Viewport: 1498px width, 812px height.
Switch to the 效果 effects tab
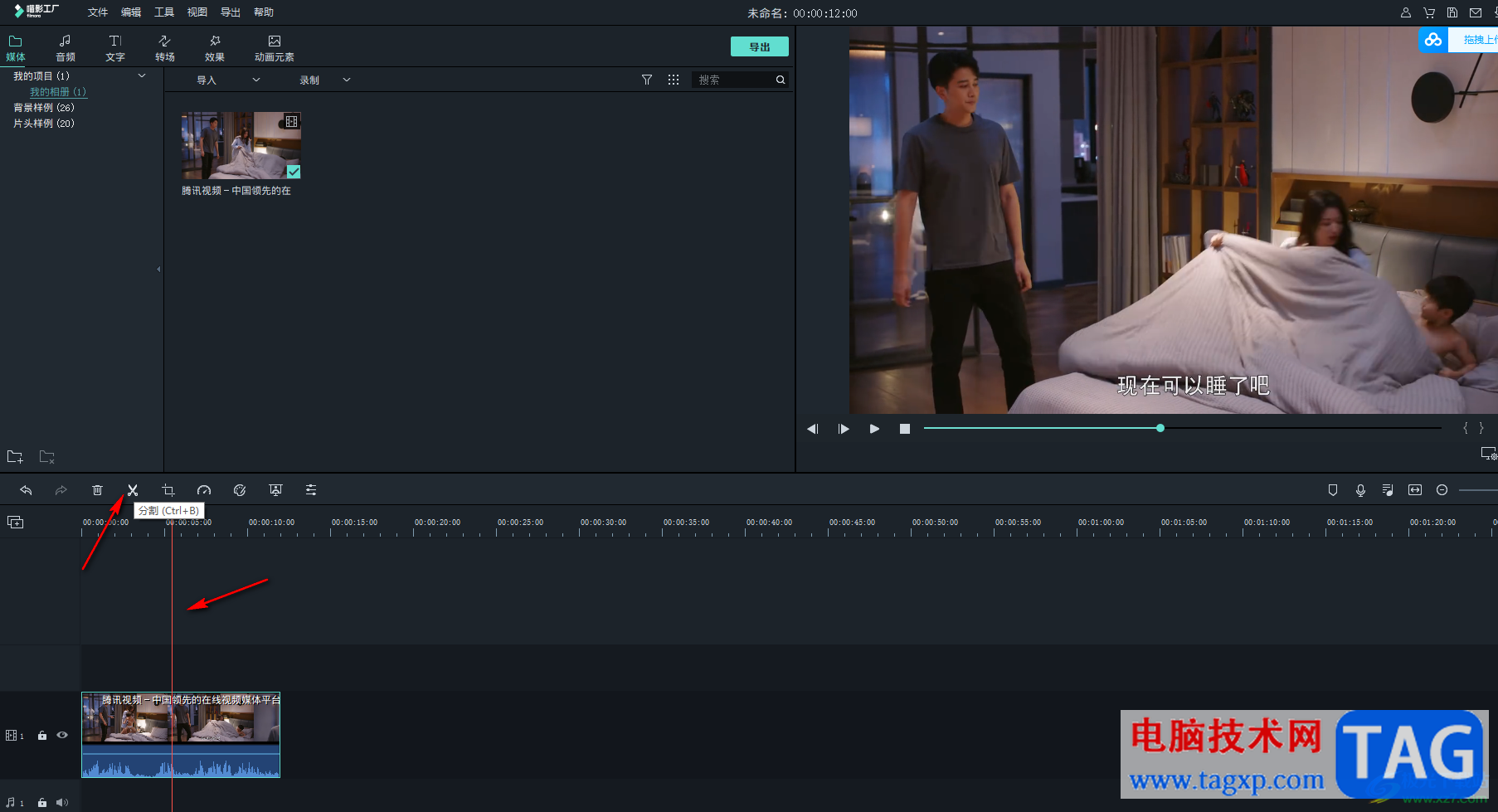pos(215,48)
